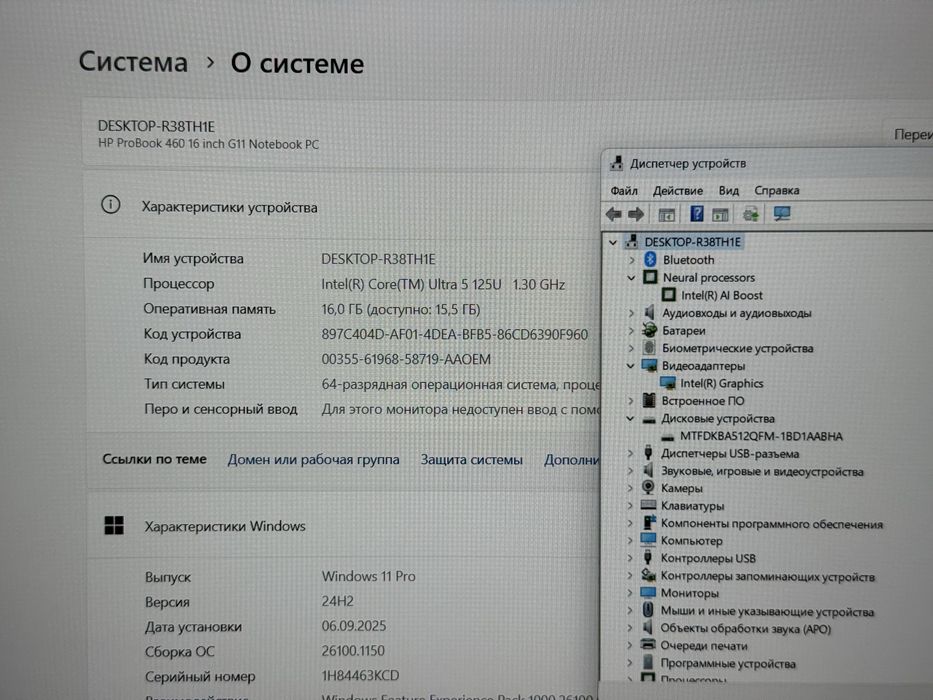Click the Windows 11 Pro edition value
The image size is (933, 700).
point(368,576)
